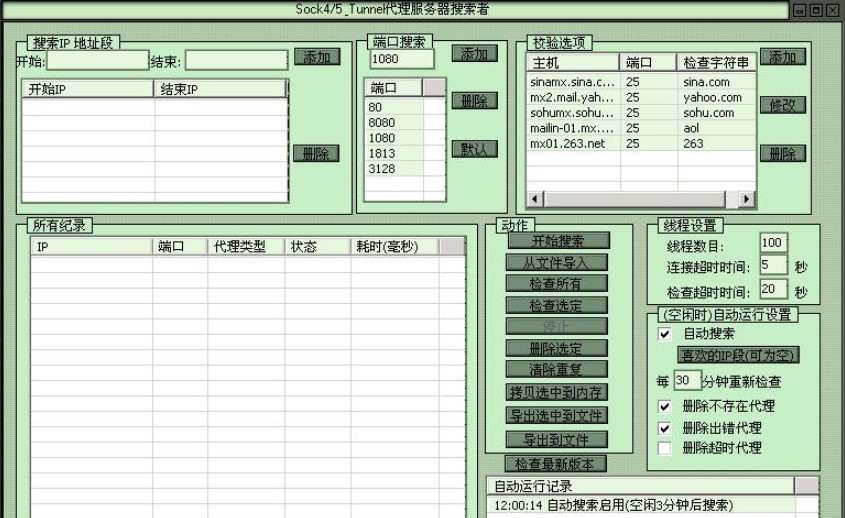This screenshot has height=518, width=845.
Task: Click the 连接超时时间 input field
Action: [x=773, y=265]
